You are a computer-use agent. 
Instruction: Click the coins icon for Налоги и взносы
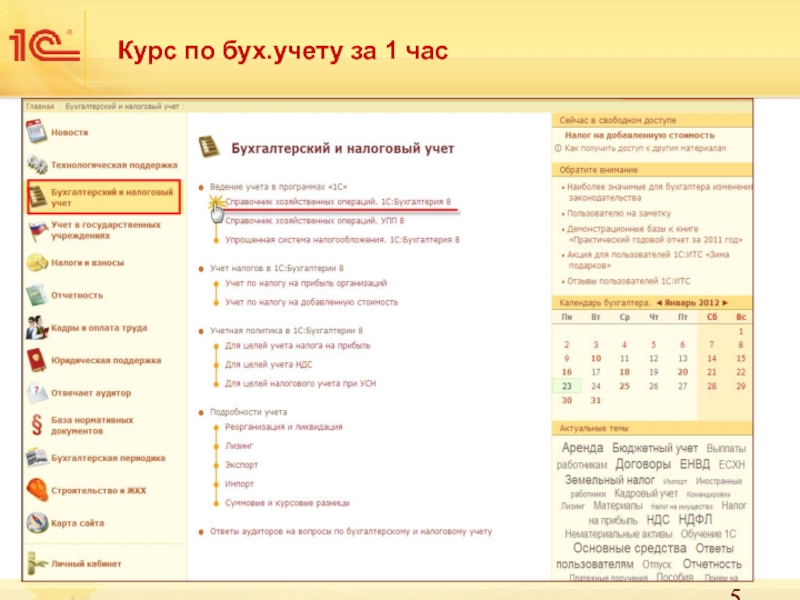pyautogui.click(x=37, y=263)
